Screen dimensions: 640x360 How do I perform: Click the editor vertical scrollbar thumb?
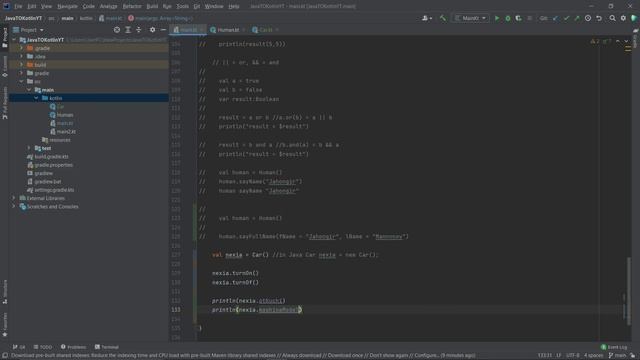click(629, 291)
